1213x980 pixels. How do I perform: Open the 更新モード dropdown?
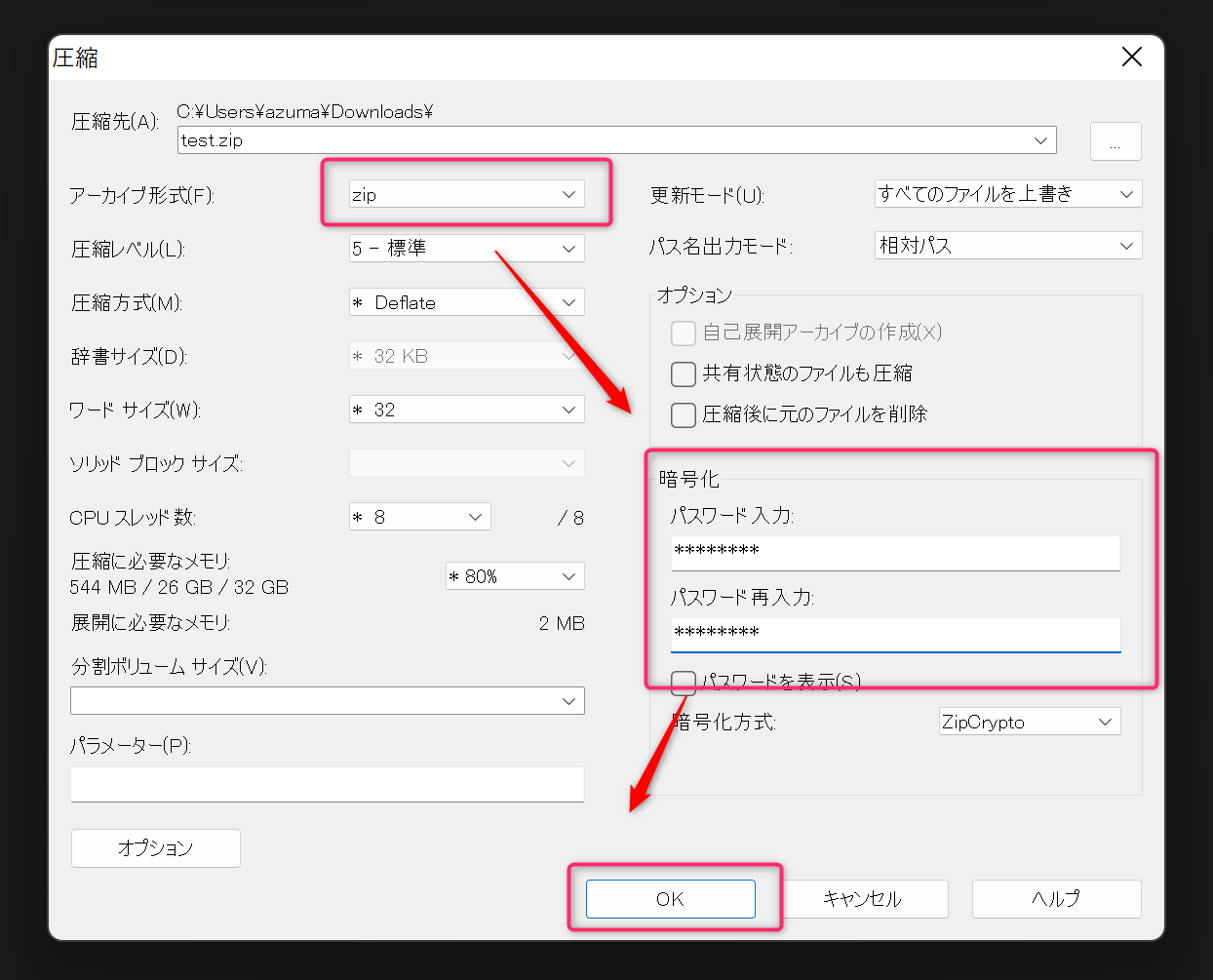click(x=1007, y=194)
